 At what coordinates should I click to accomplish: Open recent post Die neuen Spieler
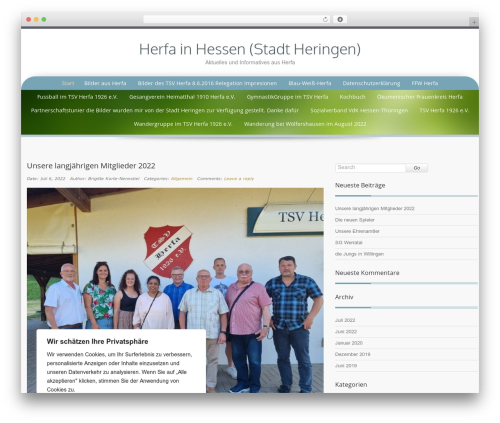pos(355,220)
